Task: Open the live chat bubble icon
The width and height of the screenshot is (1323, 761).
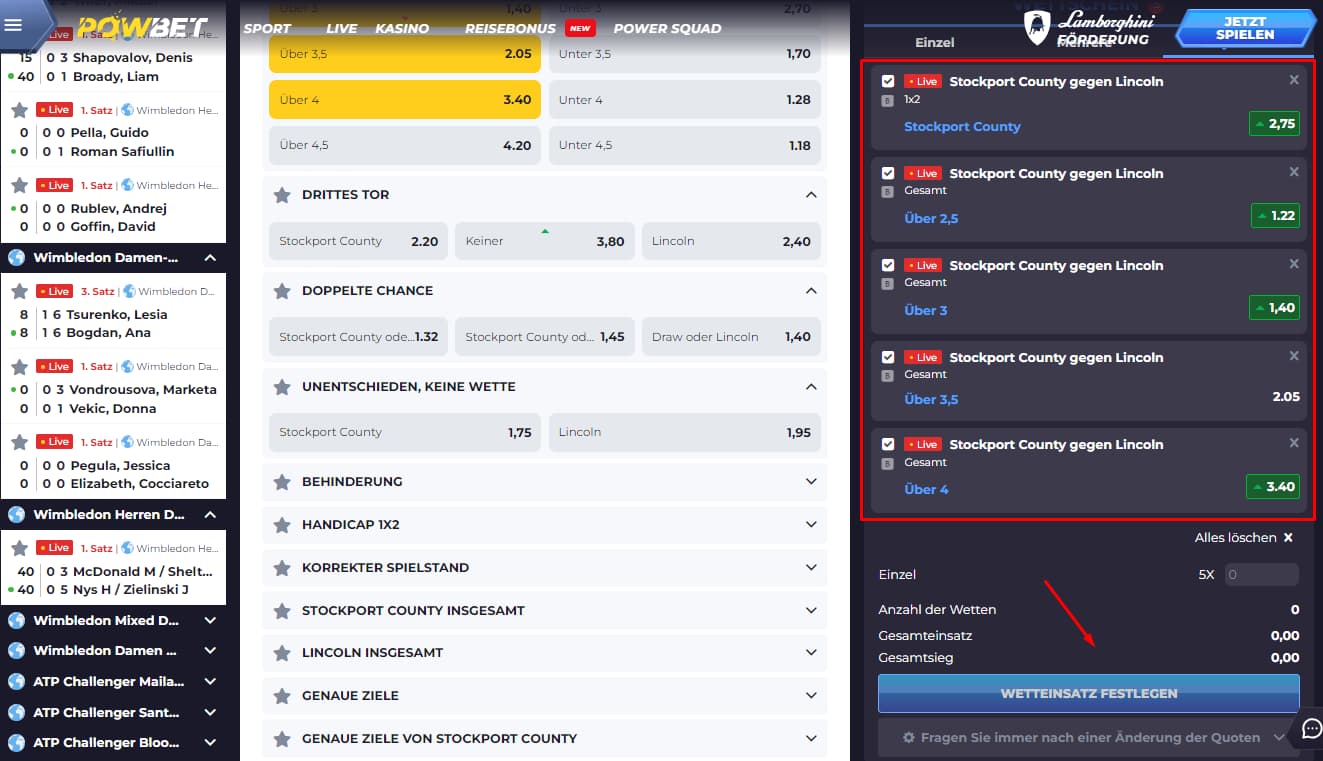Action: [1311, 729]
